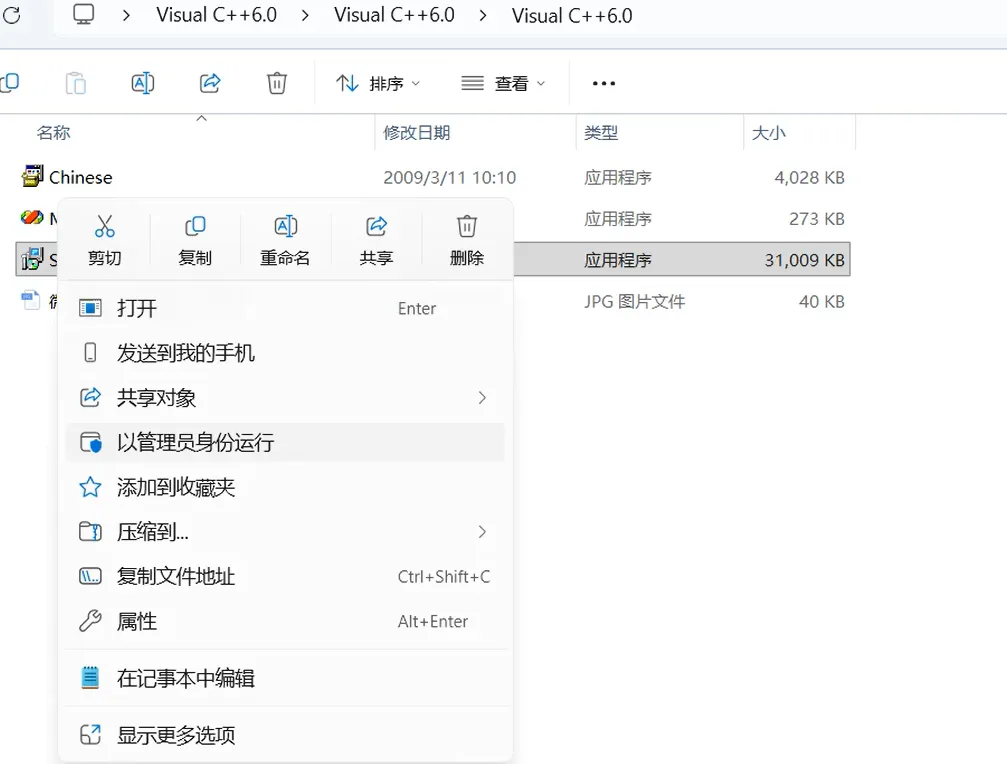Click the setup icon on selected 31,009 KB row
Image resolution: width=1007 pixels, height=764 pixels.
(32, 259)
